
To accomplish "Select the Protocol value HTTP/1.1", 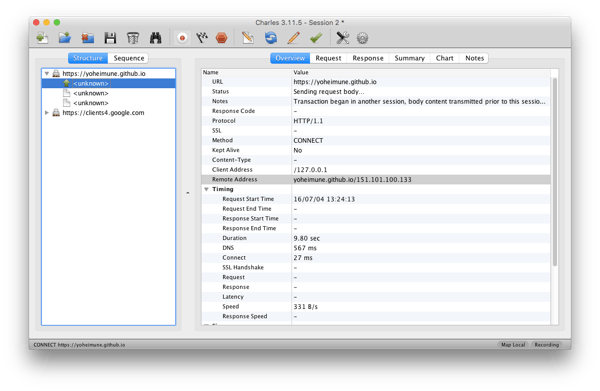I will click(x=308, y=121).
